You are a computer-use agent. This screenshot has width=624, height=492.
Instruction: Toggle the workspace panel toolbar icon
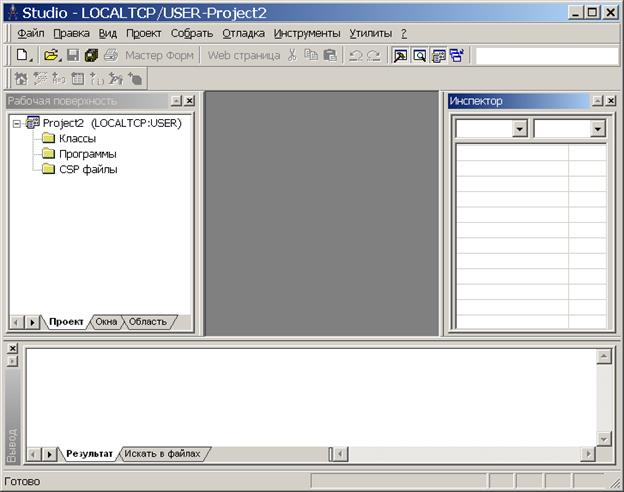click(x=439, y=56)
